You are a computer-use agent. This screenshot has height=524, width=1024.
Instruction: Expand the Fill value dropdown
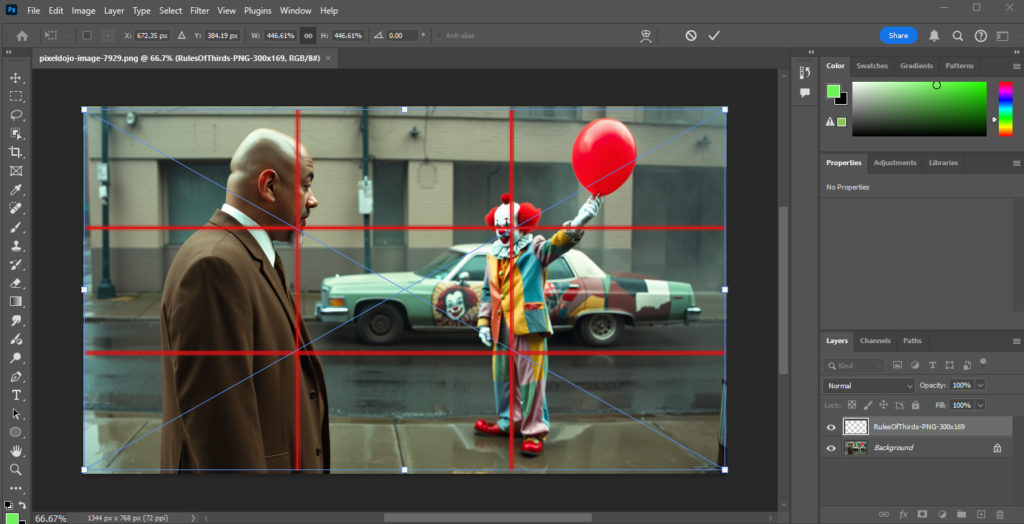point(980,405)
